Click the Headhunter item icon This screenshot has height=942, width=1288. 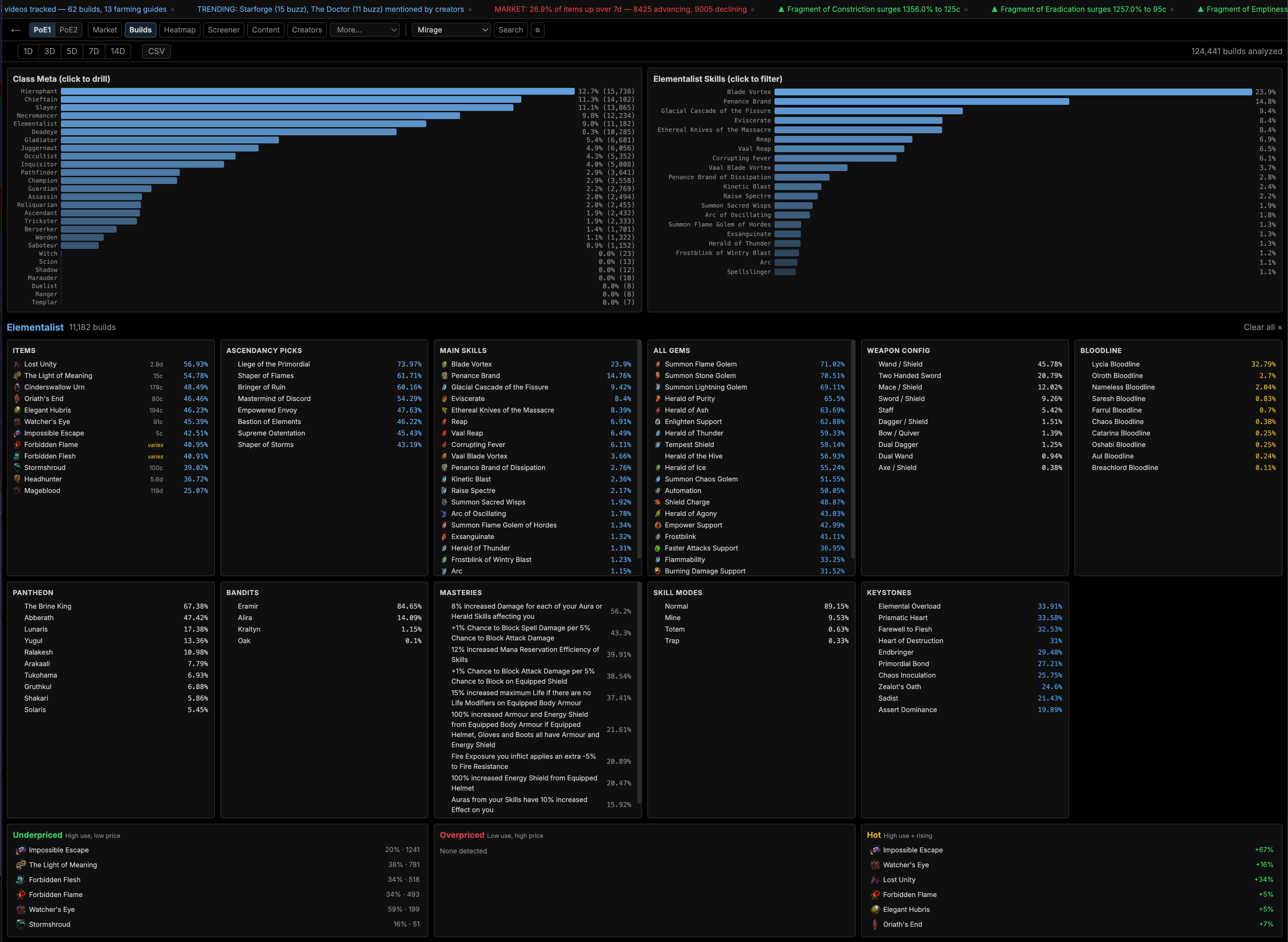click(17, 479)
